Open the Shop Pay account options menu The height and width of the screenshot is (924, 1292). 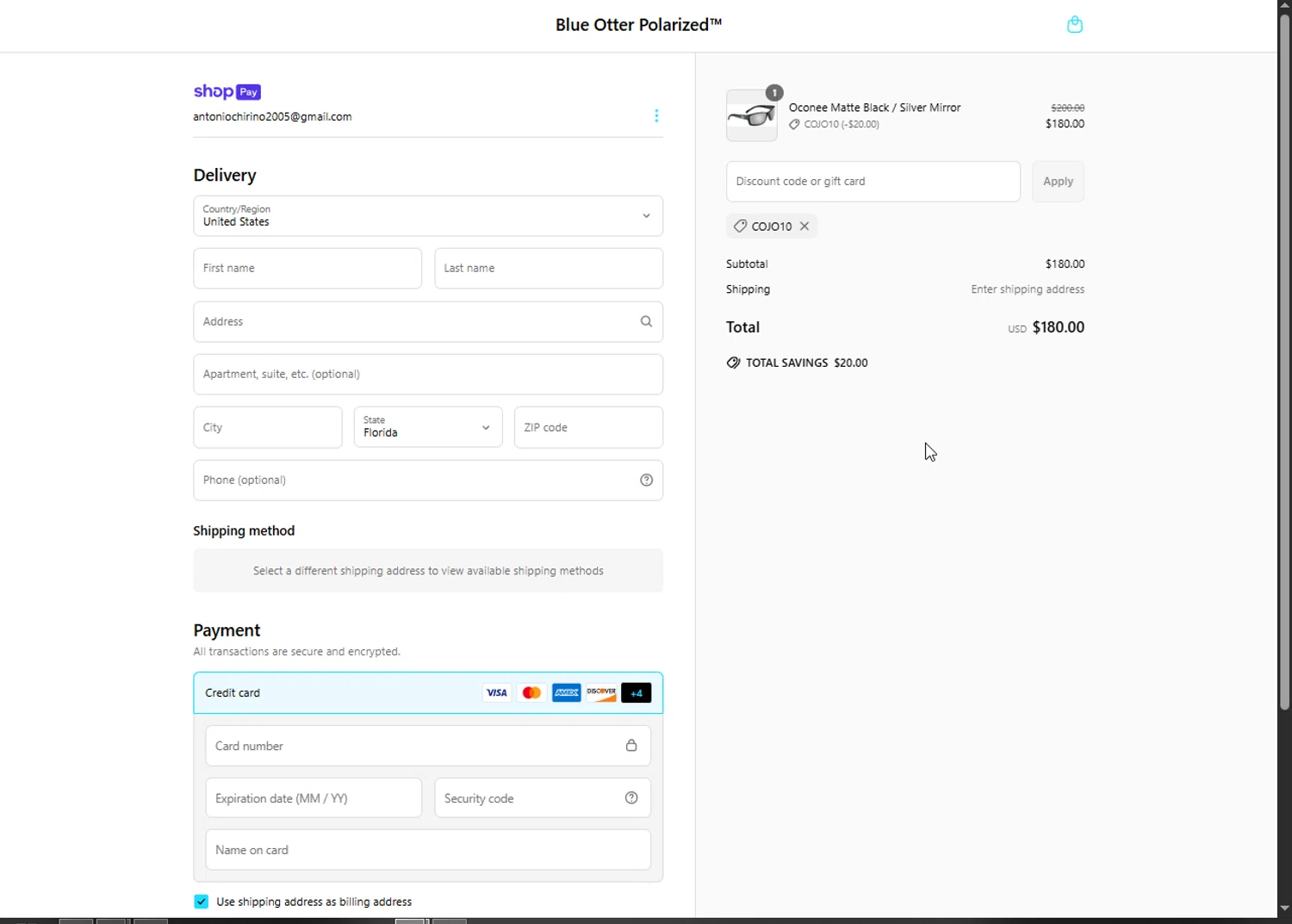[x=656, y=115]
